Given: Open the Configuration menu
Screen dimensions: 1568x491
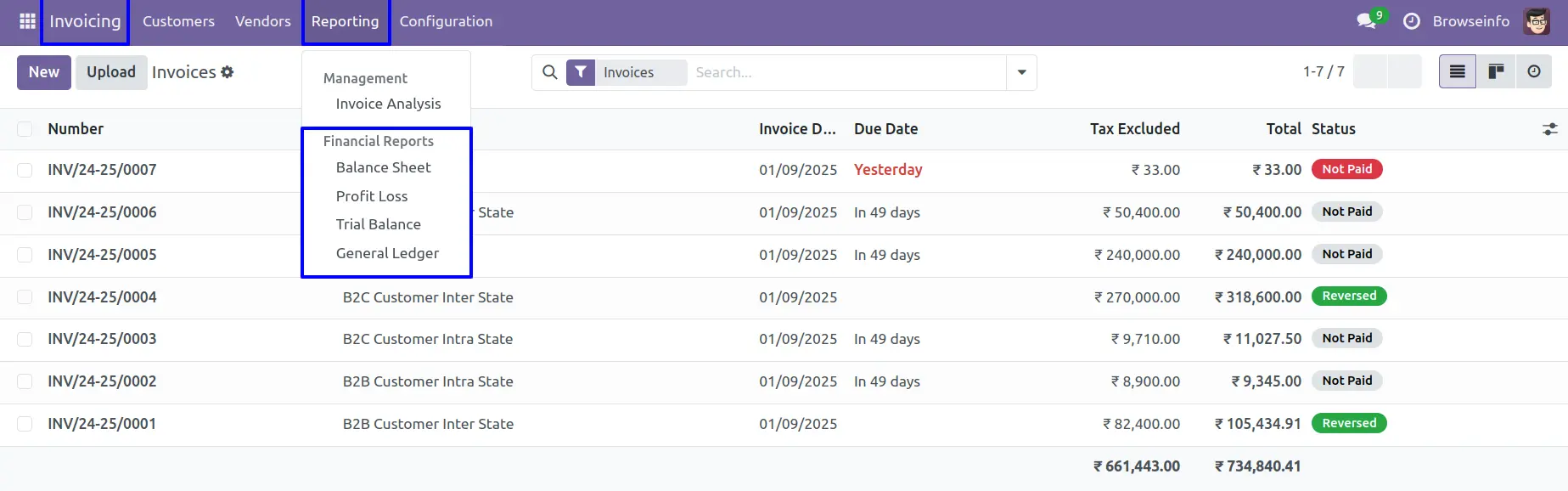Looking at the screenshot, I should (446, 21).
